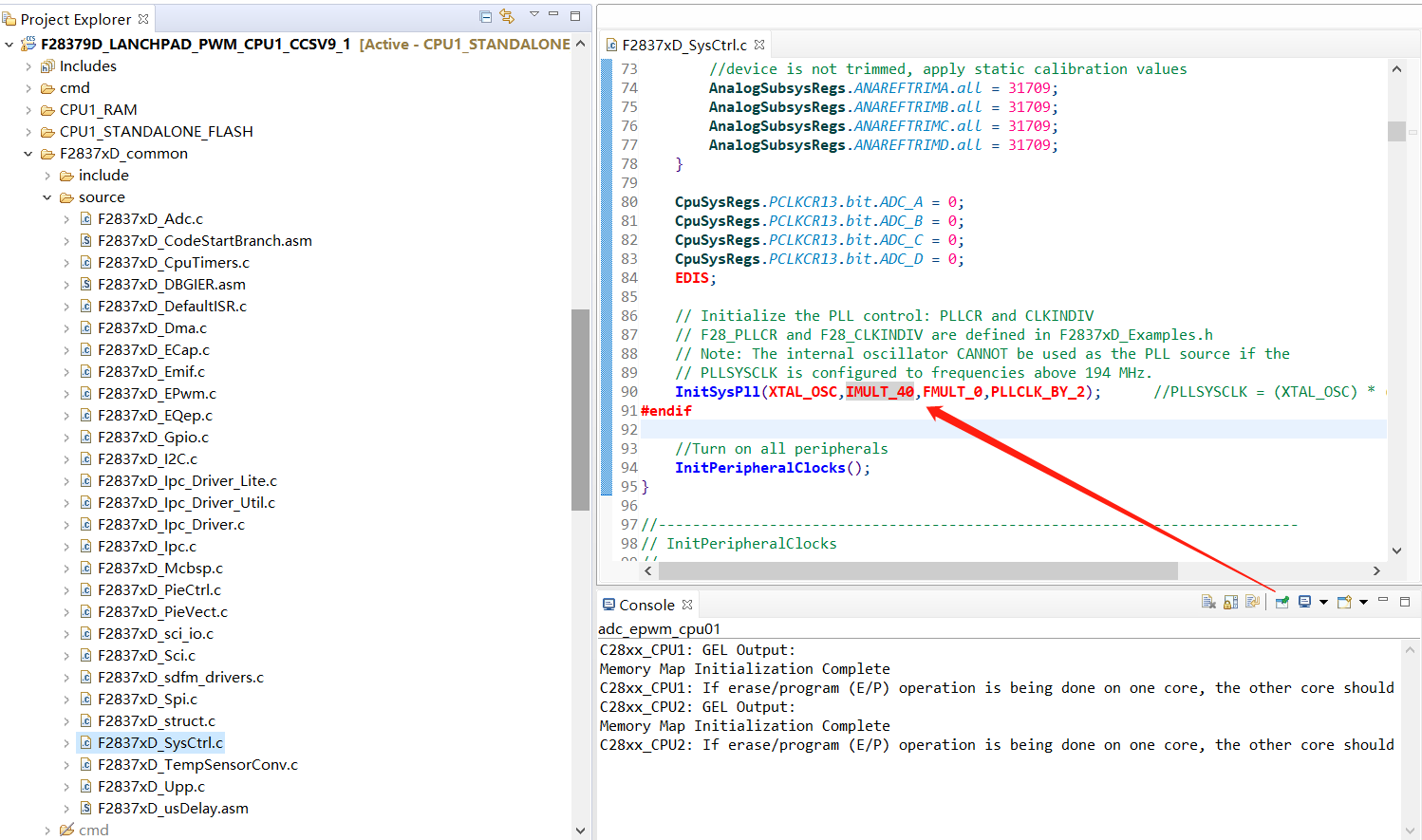Click the F2837xD_DBGIER.asm file icon
1422x840 pixels.
click(85, 285)
